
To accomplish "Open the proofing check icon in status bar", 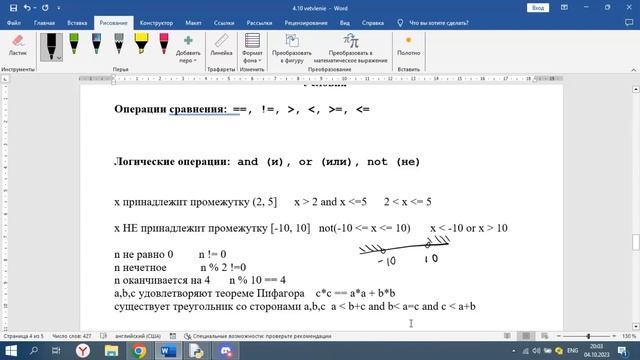I will (103, 336).
